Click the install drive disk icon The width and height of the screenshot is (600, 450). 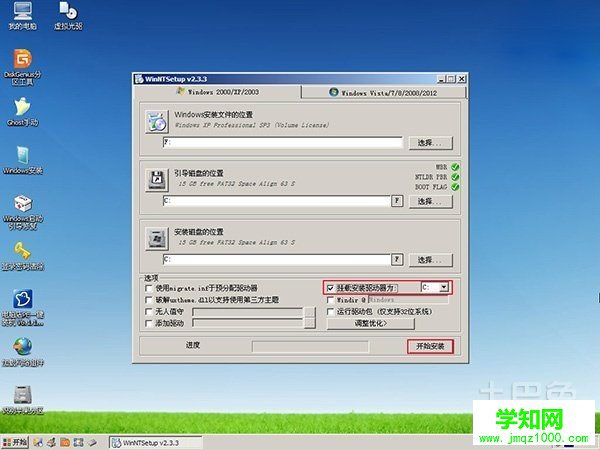pyautogui.click(x=157, y=239)
